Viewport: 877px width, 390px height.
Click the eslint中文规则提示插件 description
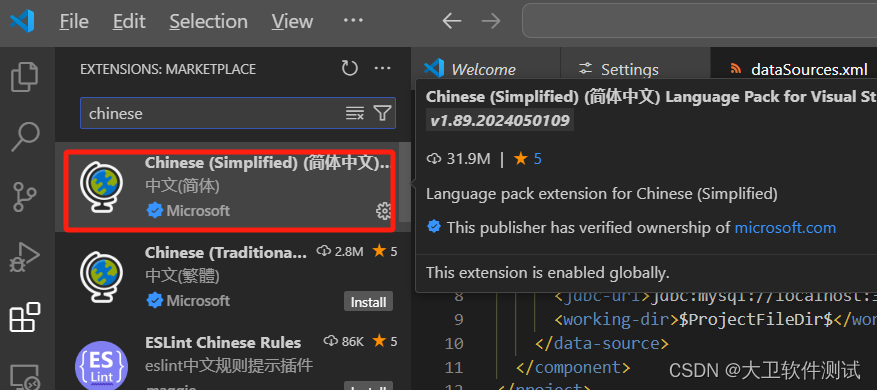(229, 365)
